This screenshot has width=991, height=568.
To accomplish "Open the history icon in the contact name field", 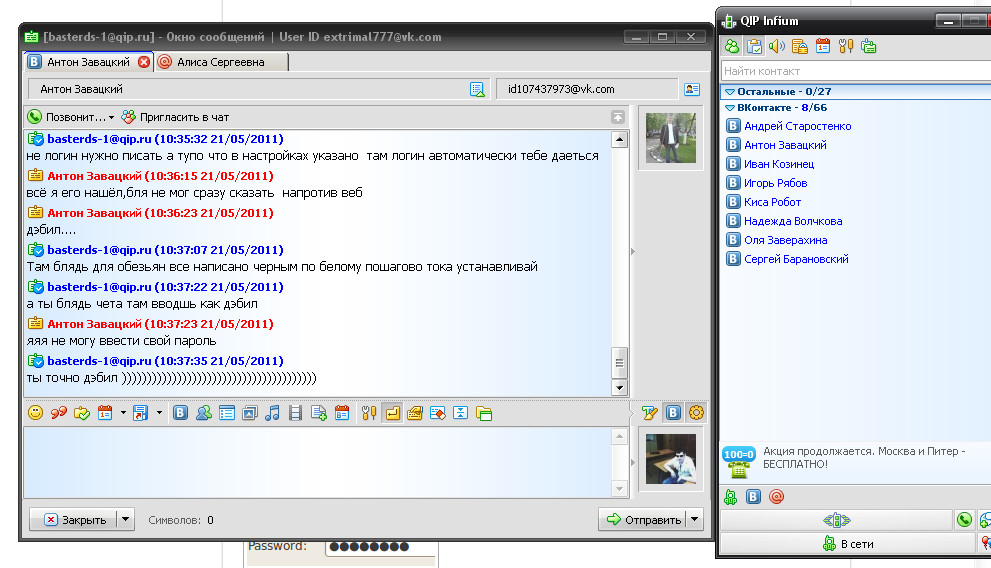I will 477,90.
